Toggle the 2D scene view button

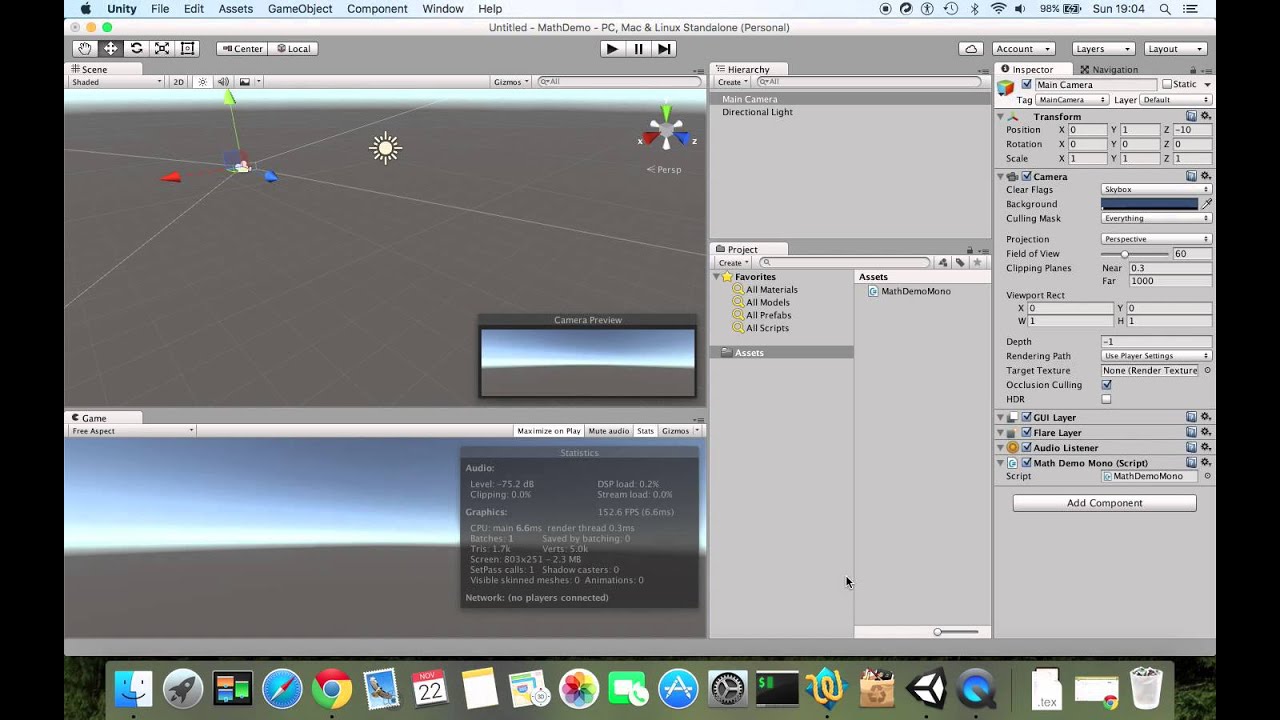179,82
